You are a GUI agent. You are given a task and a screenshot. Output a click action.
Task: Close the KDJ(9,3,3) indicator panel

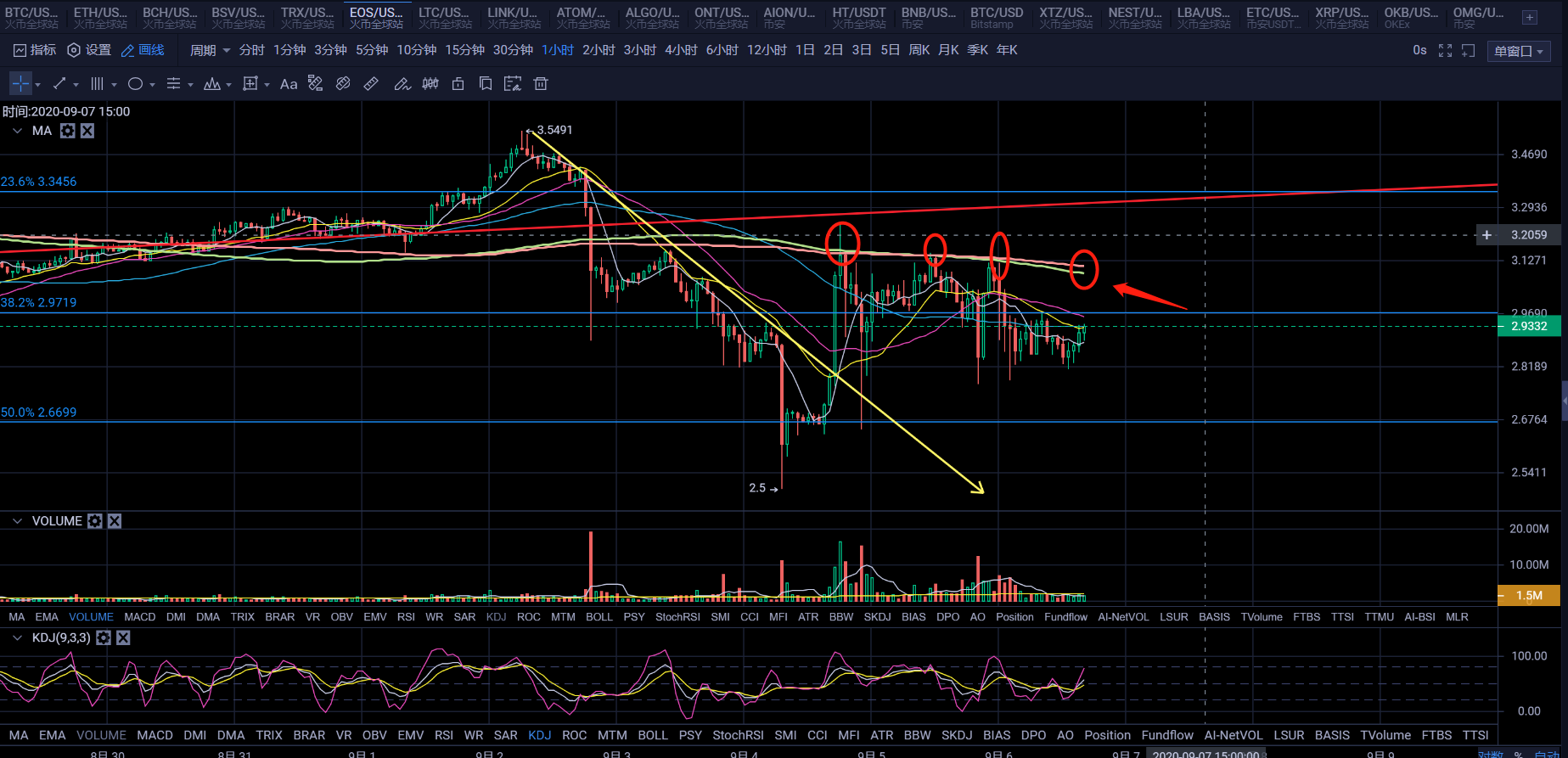[123, 637]
